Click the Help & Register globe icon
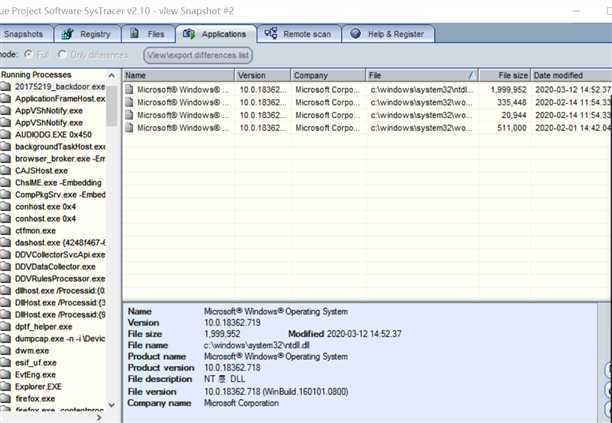Image resolution: width=612 pixels, height=423 pixels. [x=355, y=33]
